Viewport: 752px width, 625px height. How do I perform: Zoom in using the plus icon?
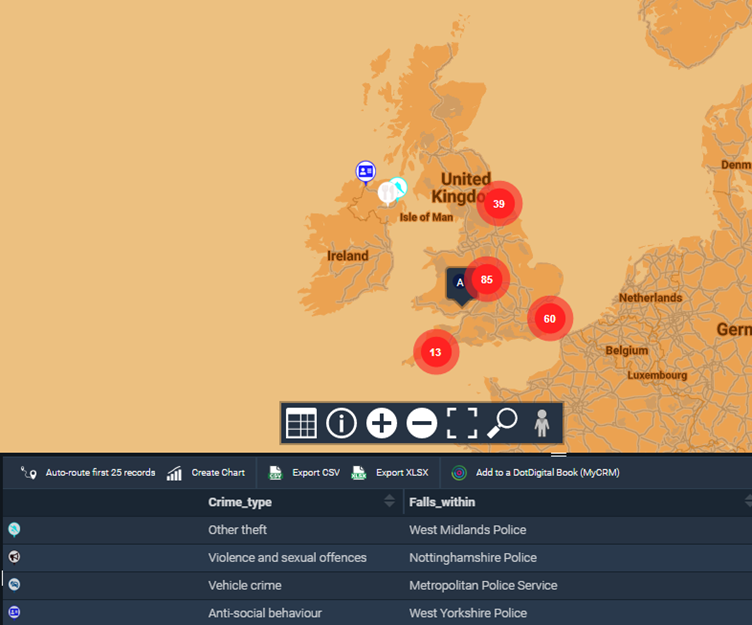point(382,423)
